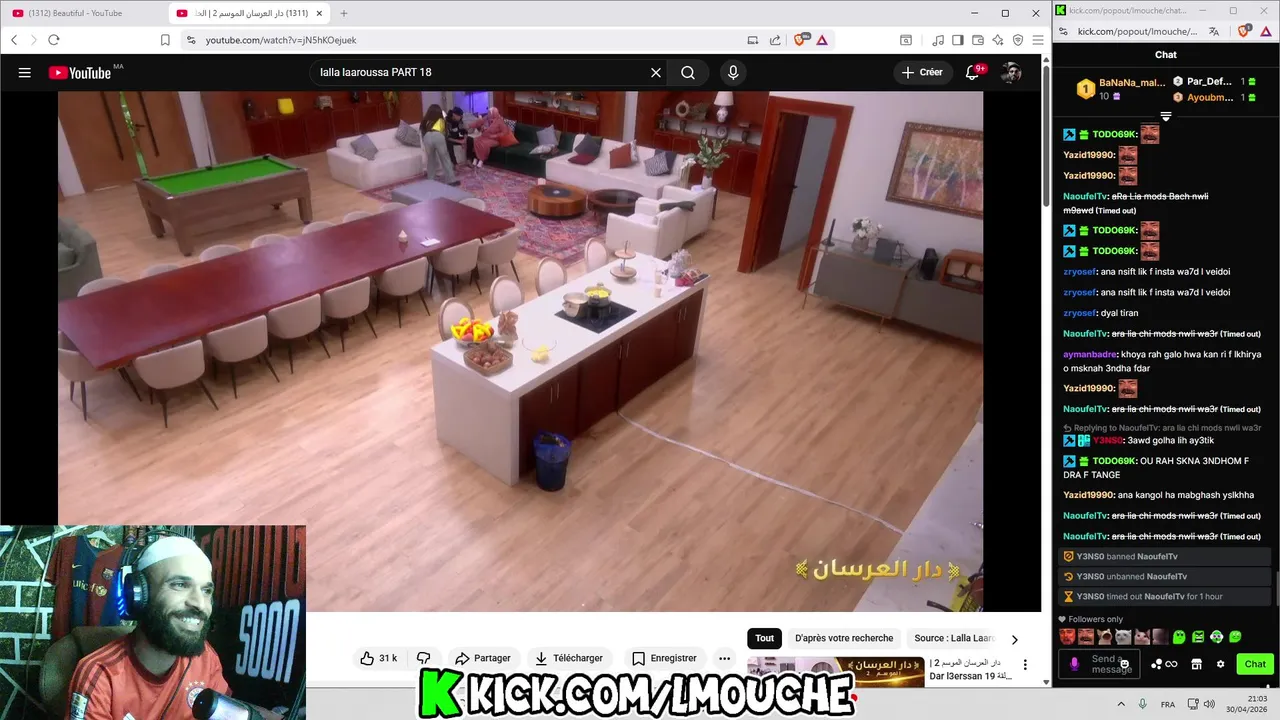The image size is (1280, 720).
Task: Open the YouTube hamburger guide menu
Action: click(x=25, y=72)
